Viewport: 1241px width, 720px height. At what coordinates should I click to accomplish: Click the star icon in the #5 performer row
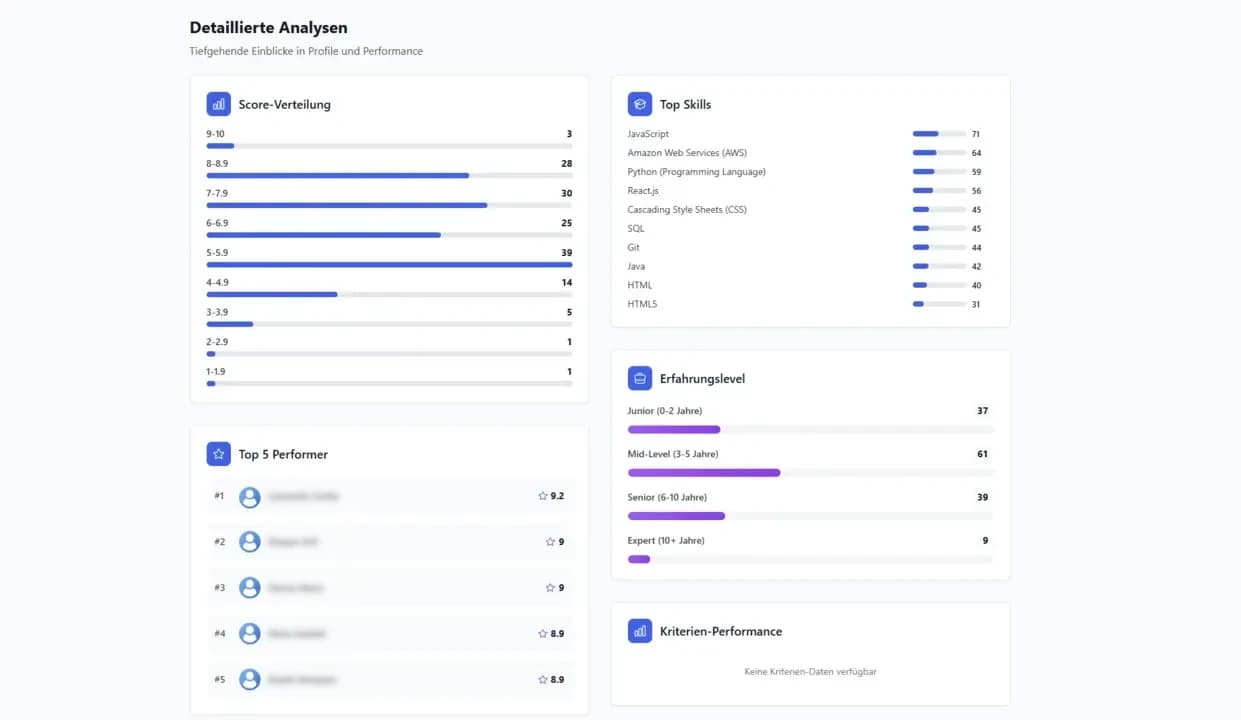(543, 680)
